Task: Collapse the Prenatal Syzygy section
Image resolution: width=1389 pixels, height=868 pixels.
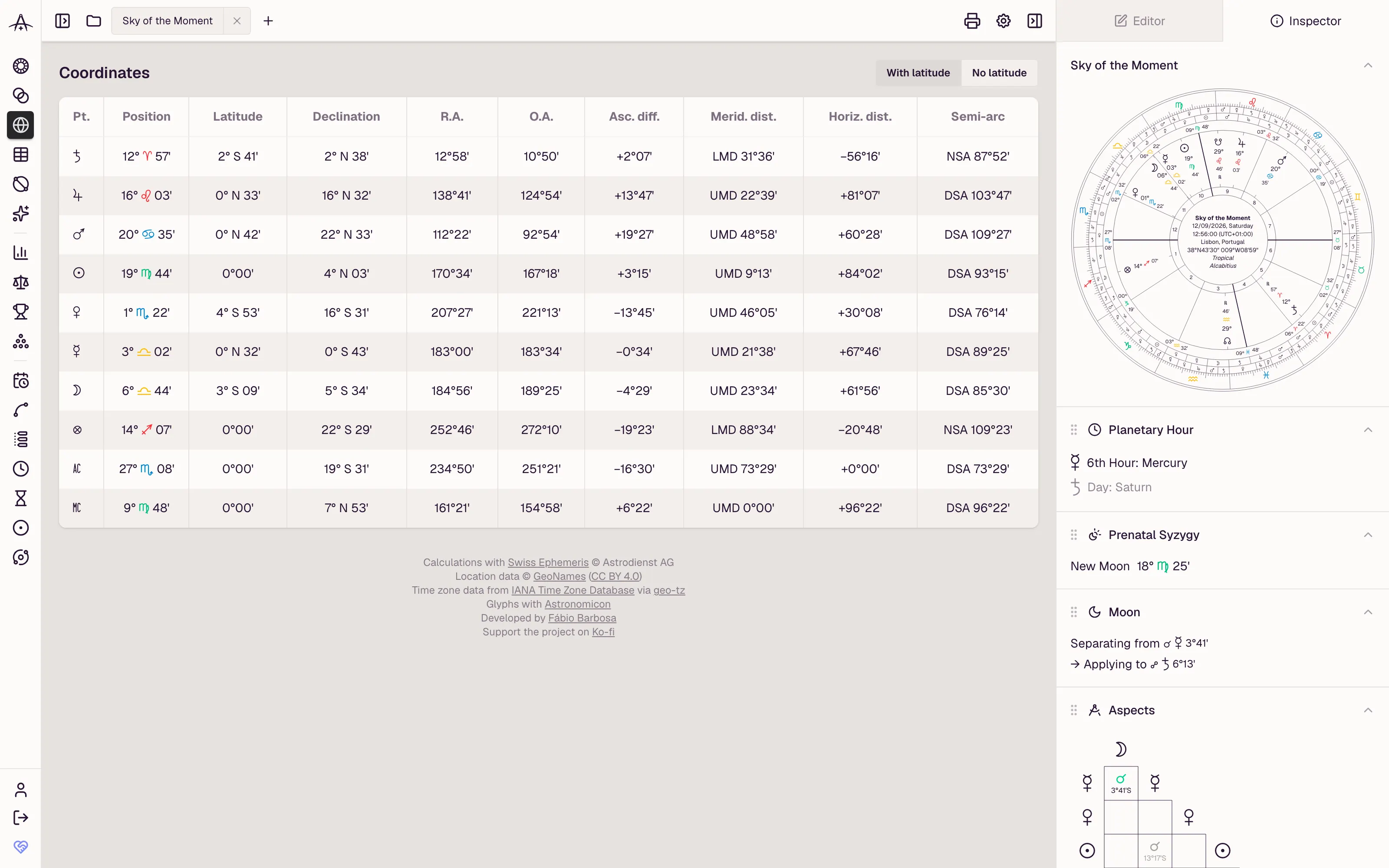Action: (x=1368, y=535)
